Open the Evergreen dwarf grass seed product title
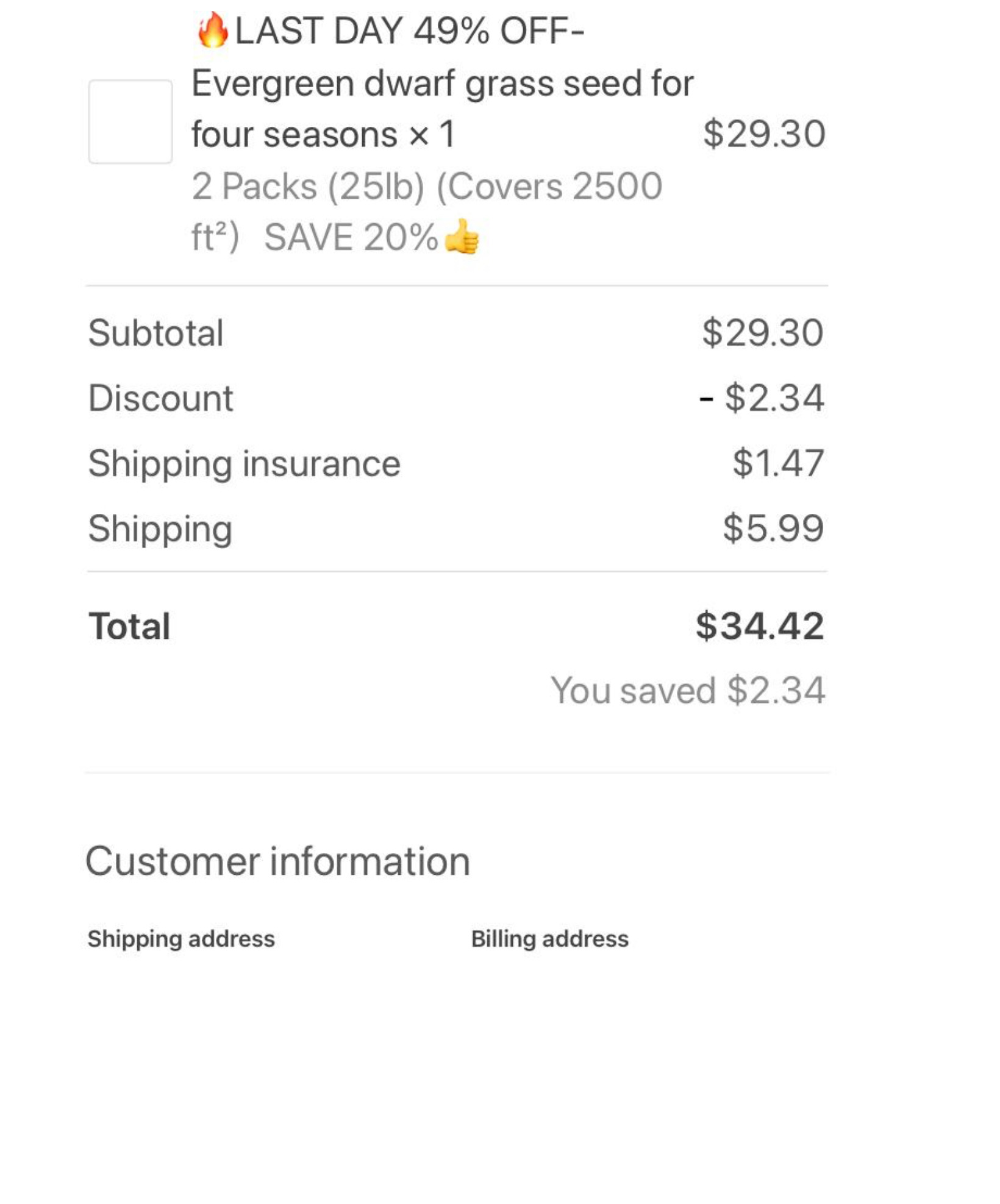 point(442,83)
